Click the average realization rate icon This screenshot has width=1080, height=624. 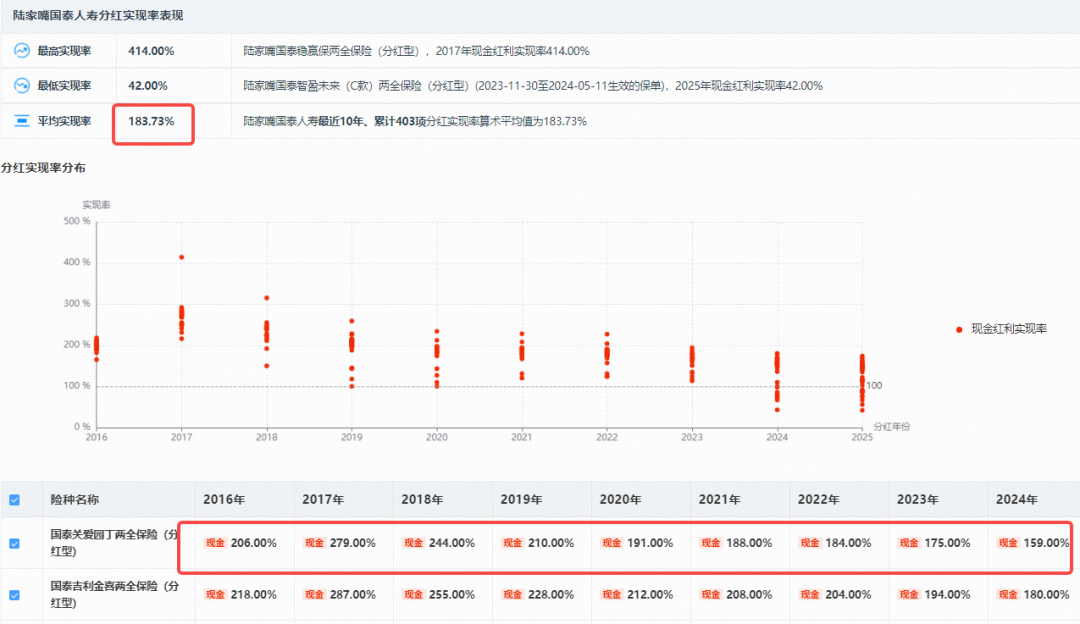(22, 121)
